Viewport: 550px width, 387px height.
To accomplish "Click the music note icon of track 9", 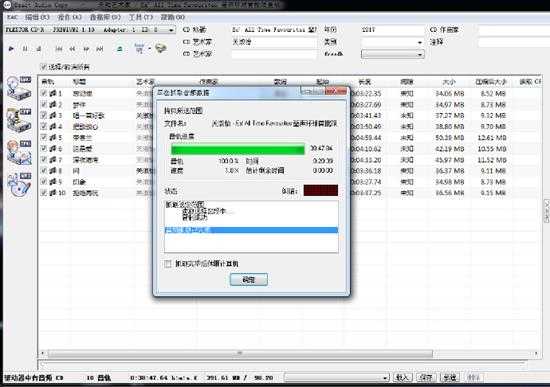I will (x=53, y=181).
